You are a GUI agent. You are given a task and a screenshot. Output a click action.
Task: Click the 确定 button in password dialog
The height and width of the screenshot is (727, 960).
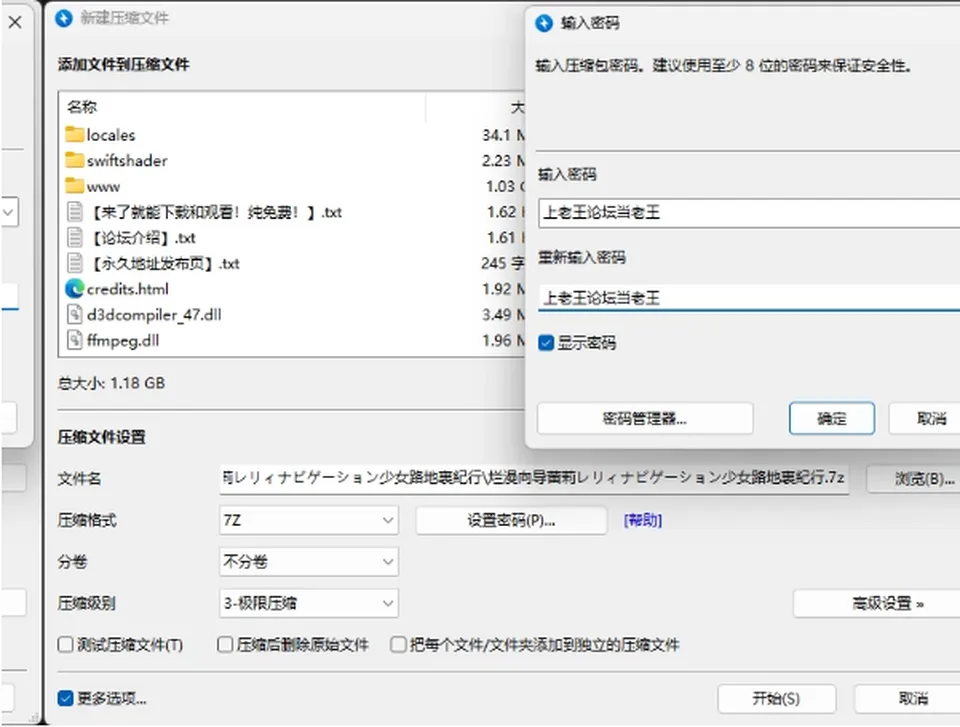831,418
